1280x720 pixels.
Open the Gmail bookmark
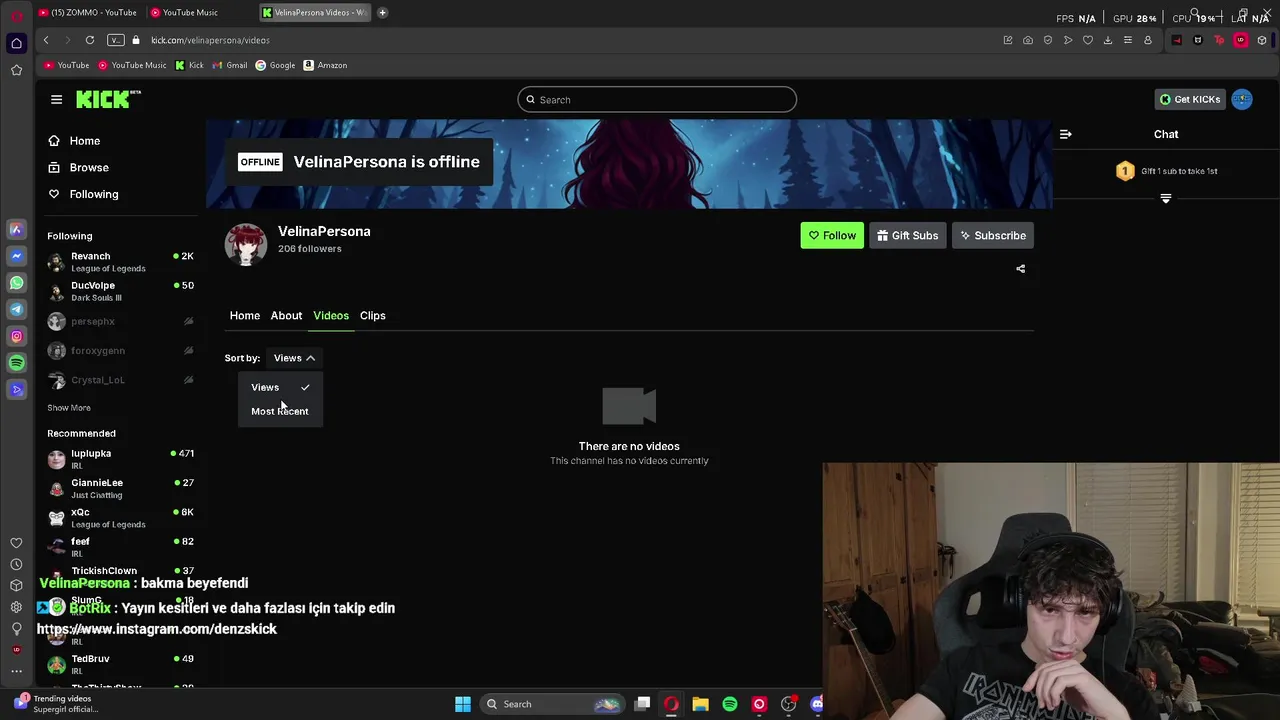pyautogui.click(x=230, y=65)
